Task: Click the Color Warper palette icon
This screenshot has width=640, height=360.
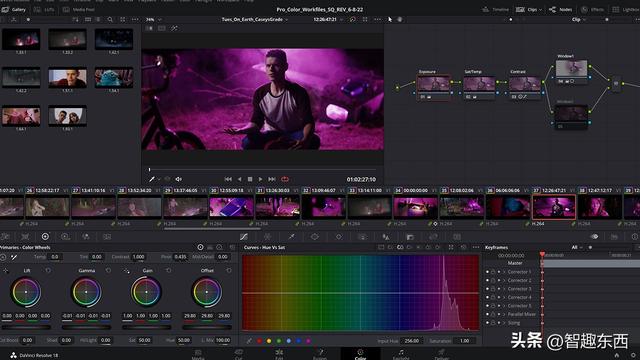Action: (267, 237)
